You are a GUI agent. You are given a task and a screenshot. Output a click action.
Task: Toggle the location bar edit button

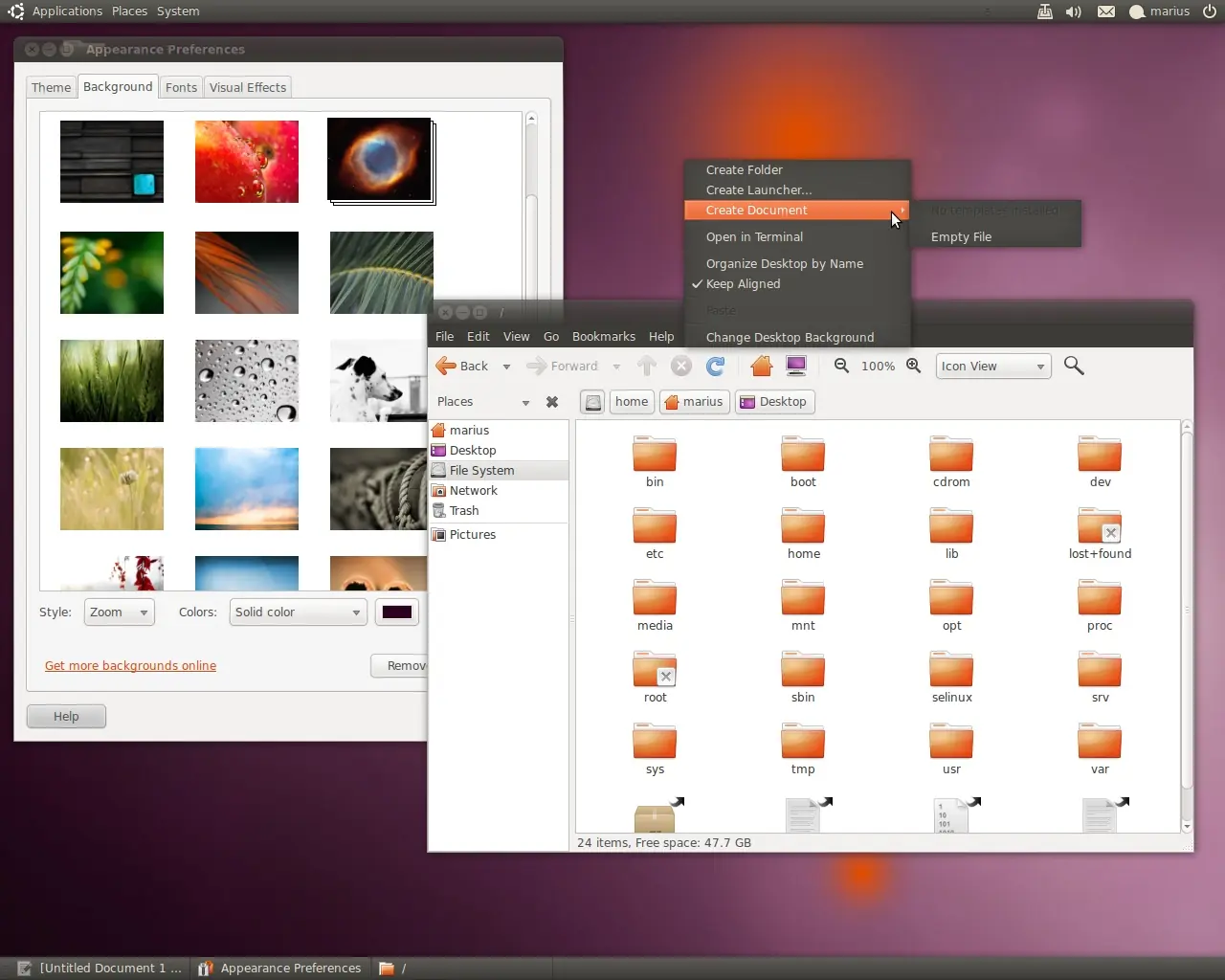pos(593,402)
